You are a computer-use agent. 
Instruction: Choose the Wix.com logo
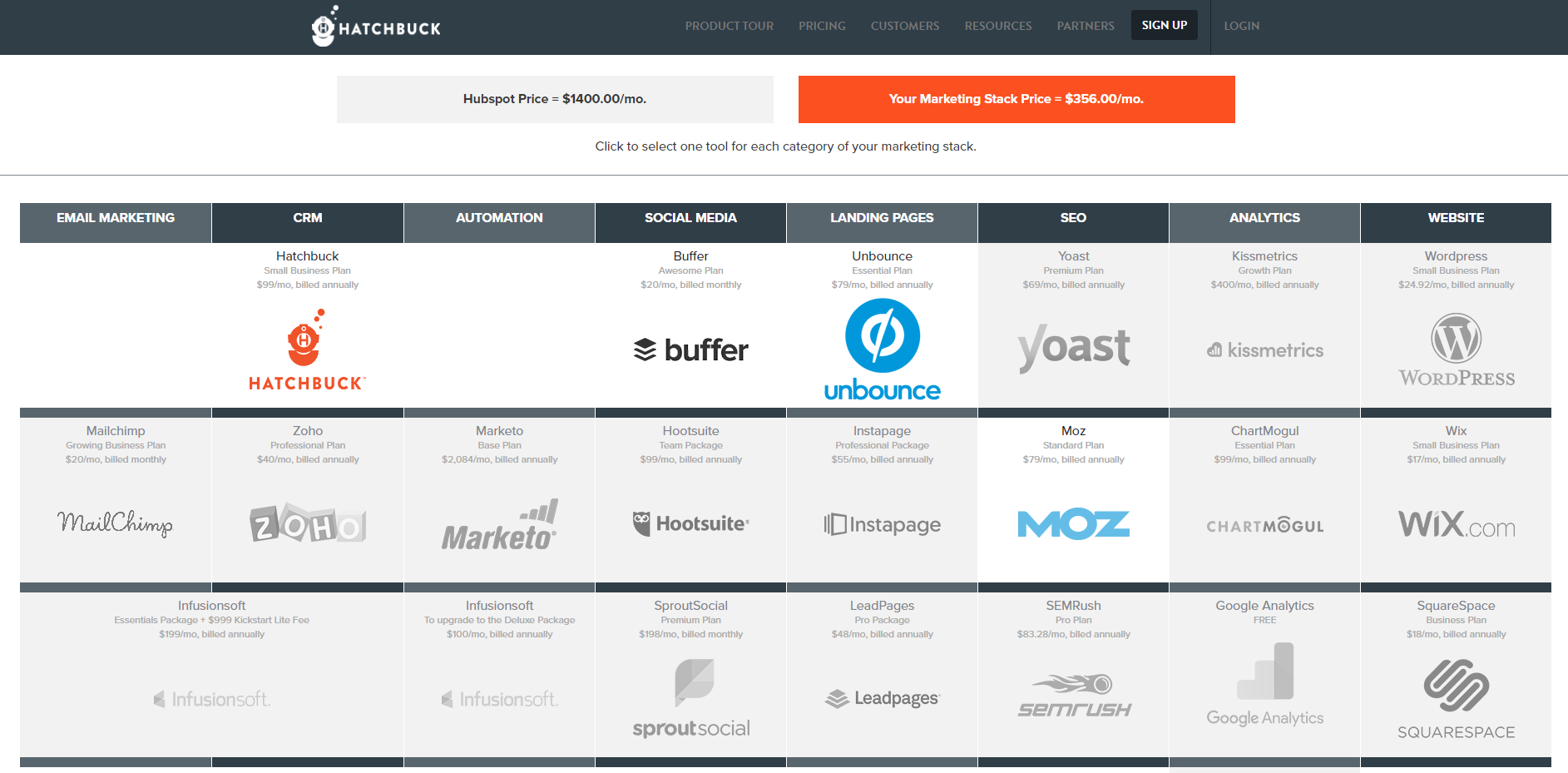tap(1456, 524)
